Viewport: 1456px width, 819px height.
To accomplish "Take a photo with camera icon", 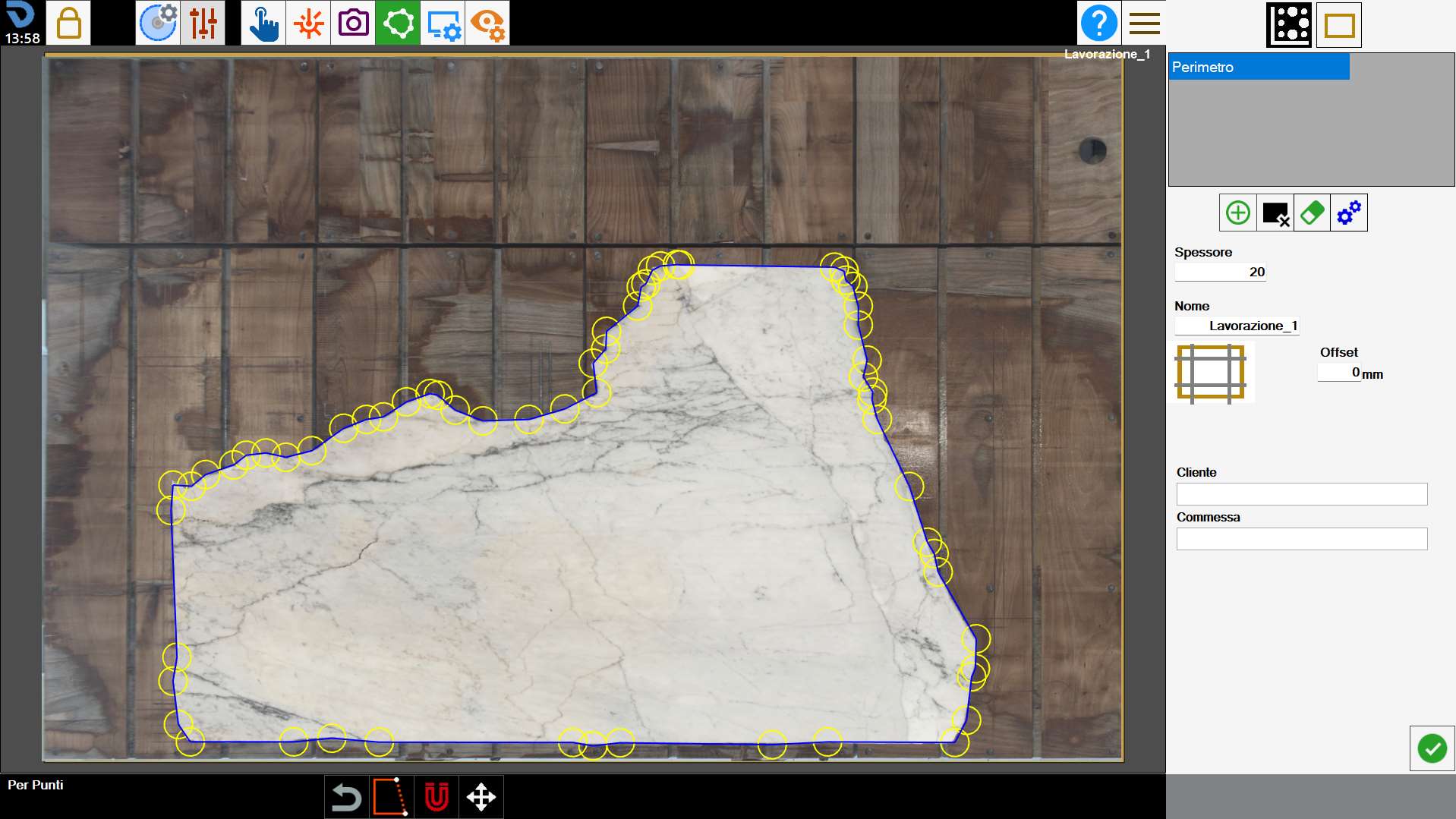I will (353, 23).
